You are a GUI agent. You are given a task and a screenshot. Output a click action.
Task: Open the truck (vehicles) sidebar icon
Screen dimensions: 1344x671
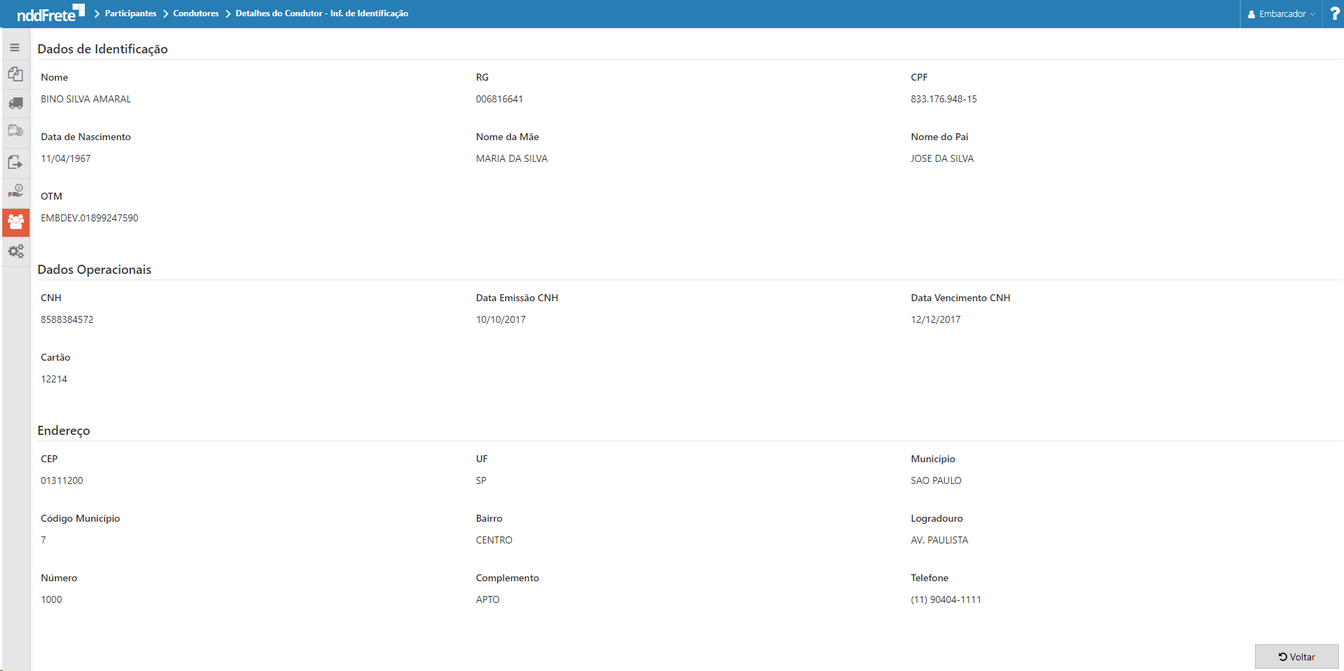pos(15,102)
